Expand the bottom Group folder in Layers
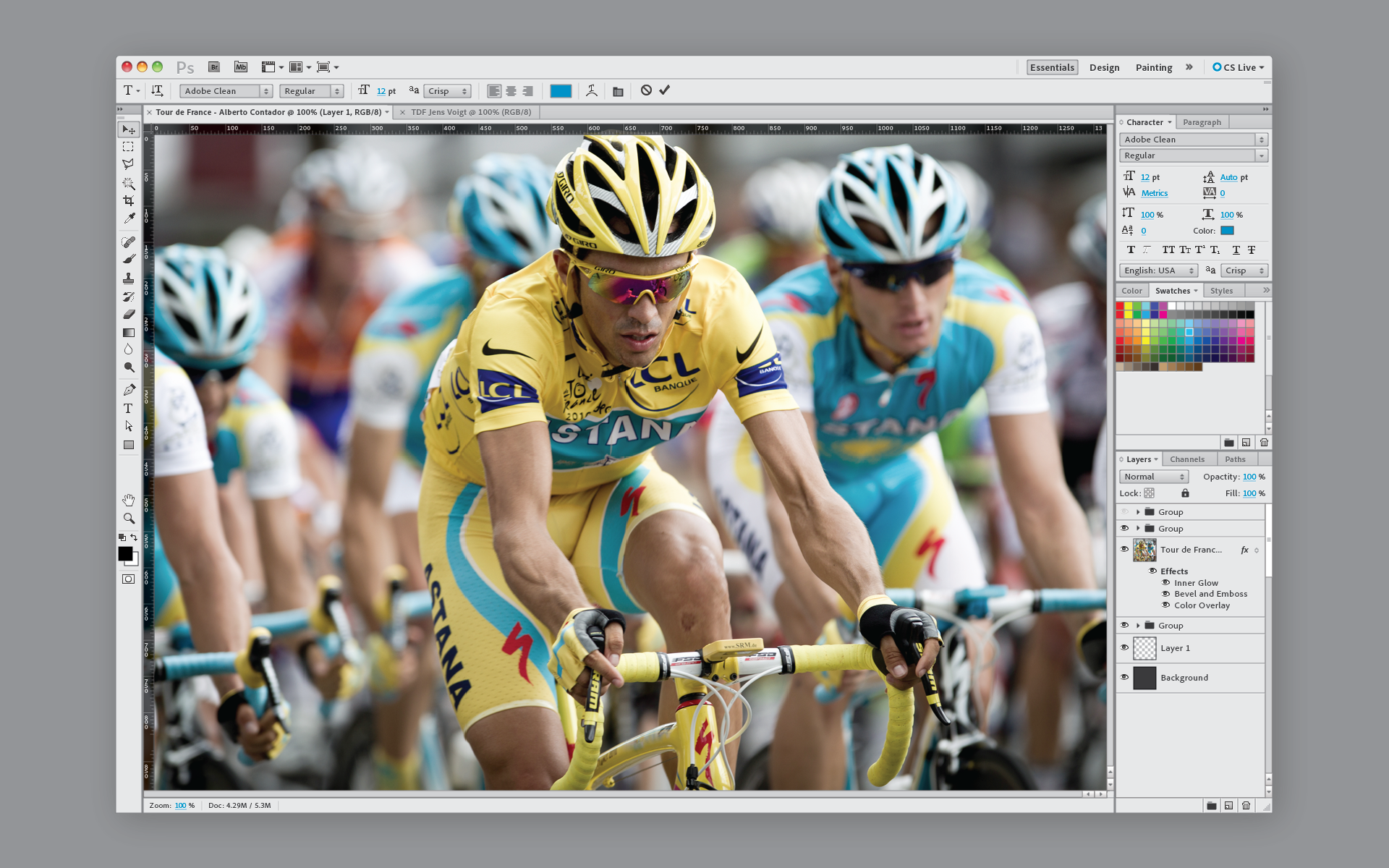Viewport: 1389px width, 868px height. point(1138,626)
